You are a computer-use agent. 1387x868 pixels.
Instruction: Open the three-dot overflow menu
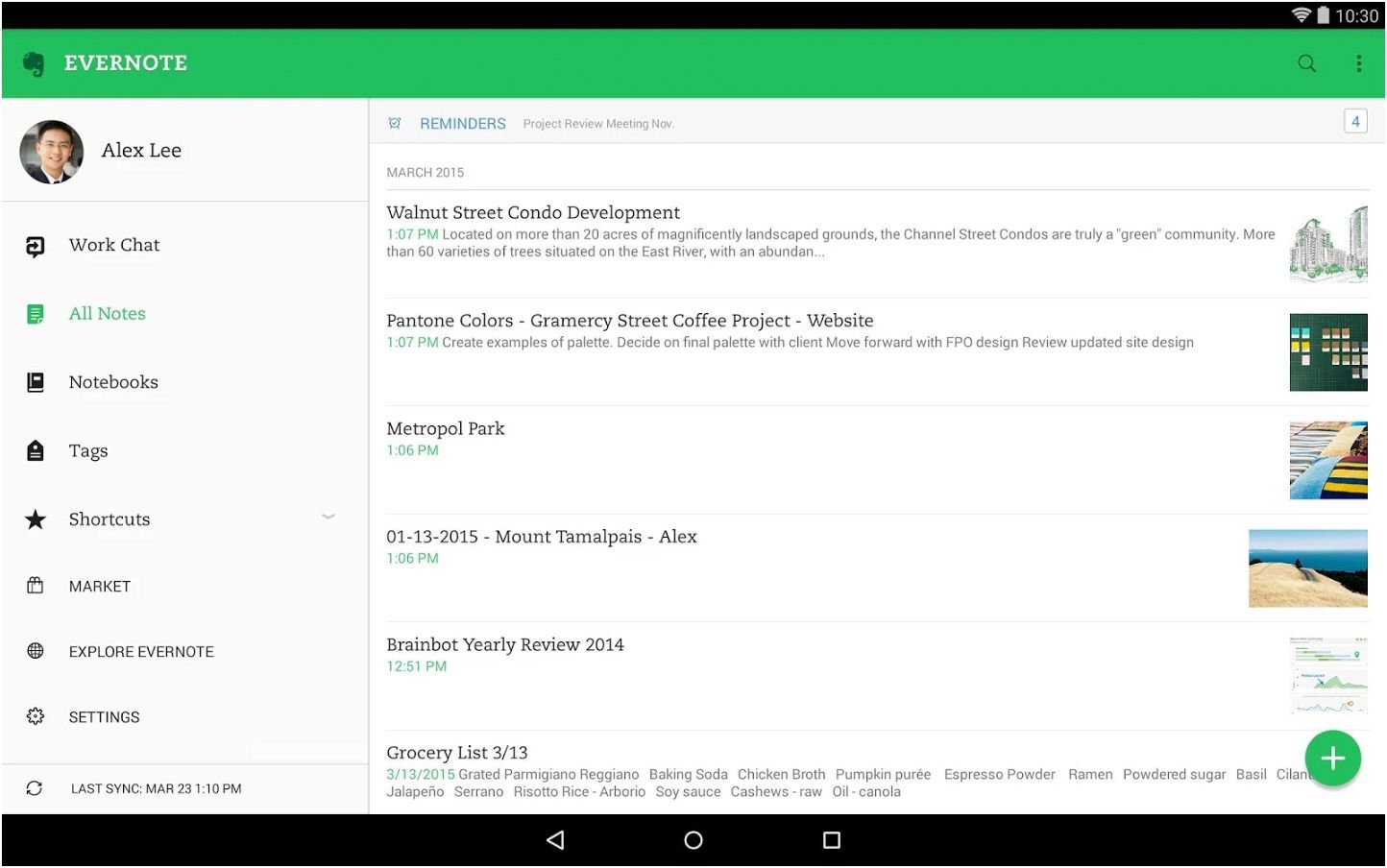tap(1358, 63)
